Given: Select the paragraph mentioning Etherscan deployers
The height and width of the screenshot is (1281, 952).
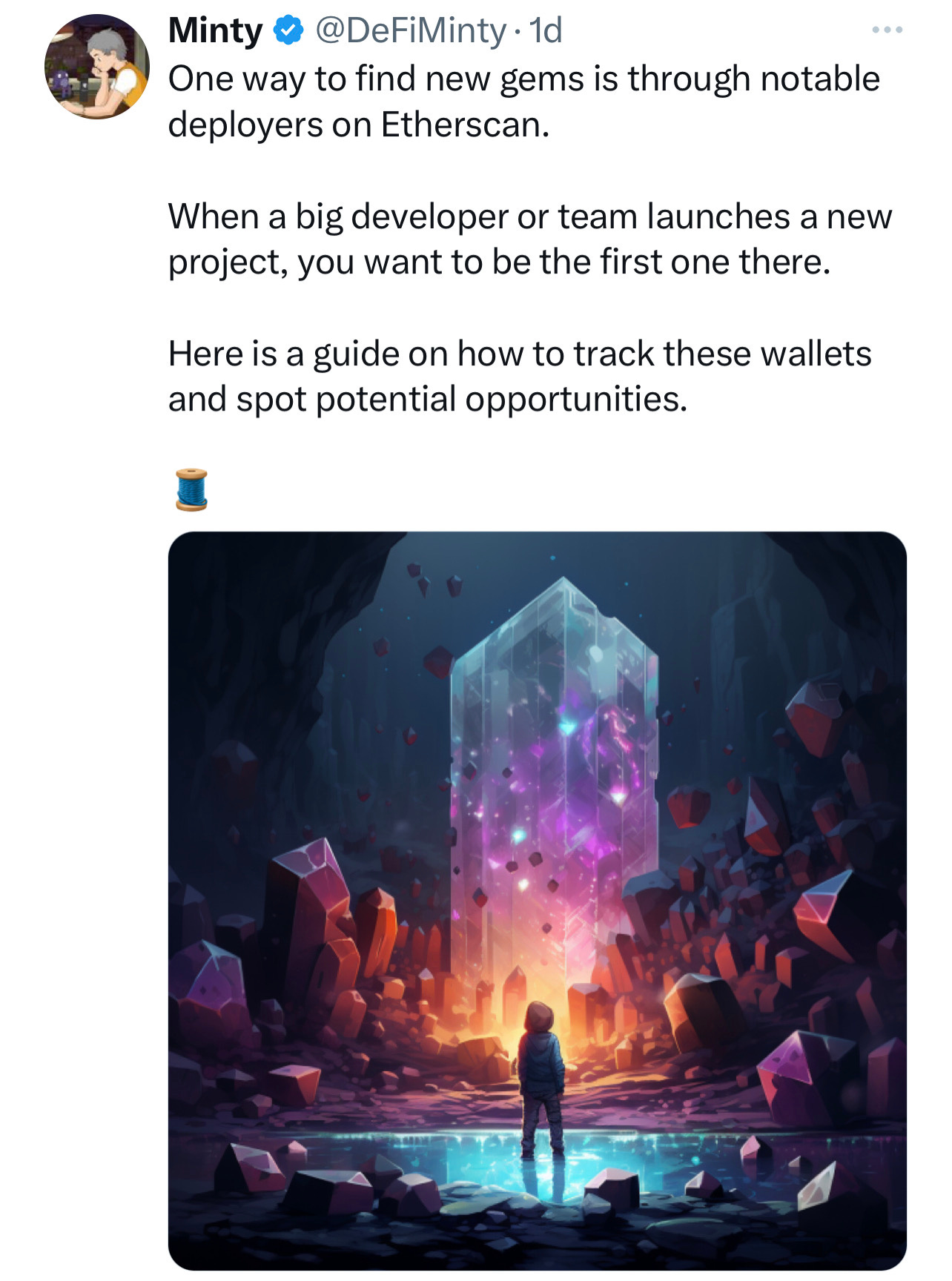Looking at the screenshot, I should tap(523, 102).
